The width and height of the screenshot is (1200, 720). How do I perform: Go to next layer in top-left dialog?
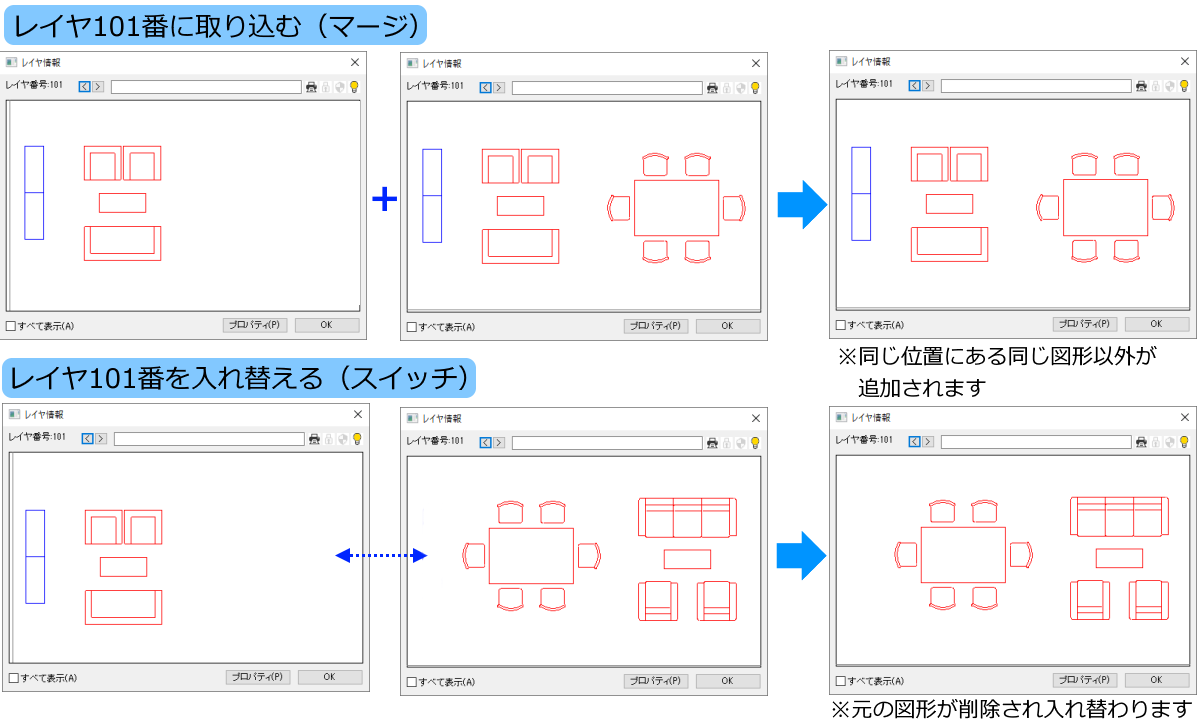point(98,87)
